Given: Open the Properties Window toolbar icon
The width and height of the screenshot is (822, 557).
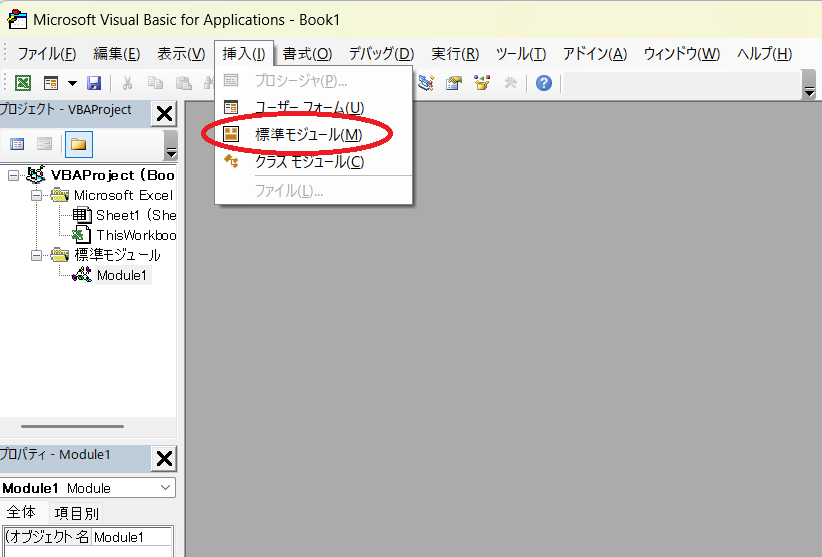Looking at the screenshot, I should 455,83.
